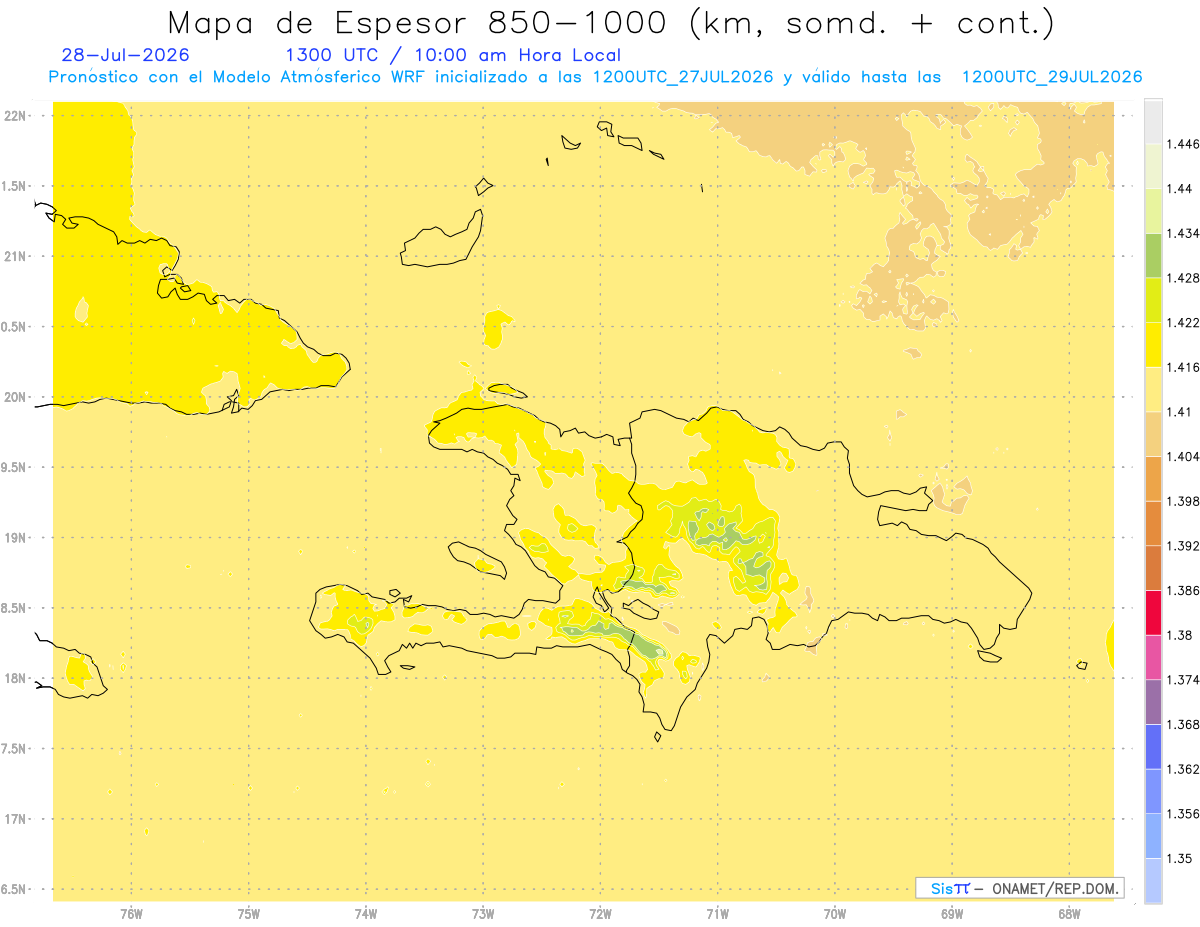Click the date "28-Jul-2026"

[x=125, y=55]
